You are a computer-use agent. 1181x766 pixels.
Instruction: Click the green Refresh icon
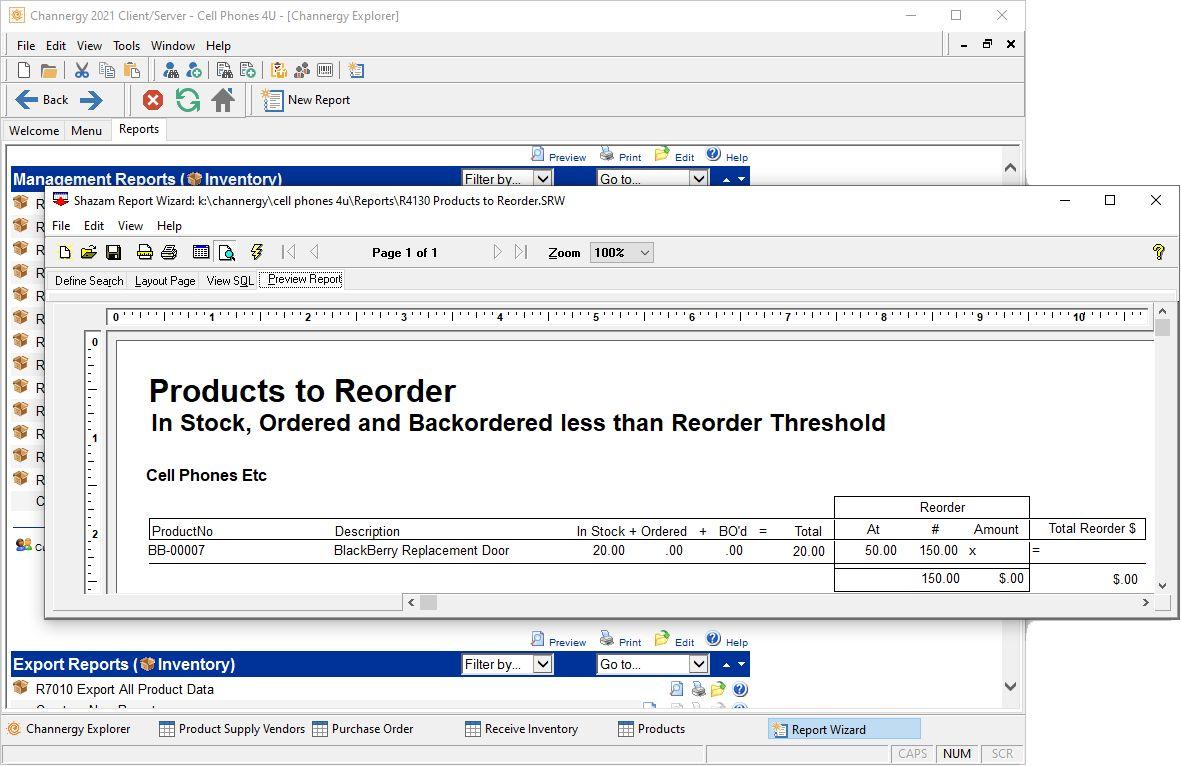click(x=188, y=100)
